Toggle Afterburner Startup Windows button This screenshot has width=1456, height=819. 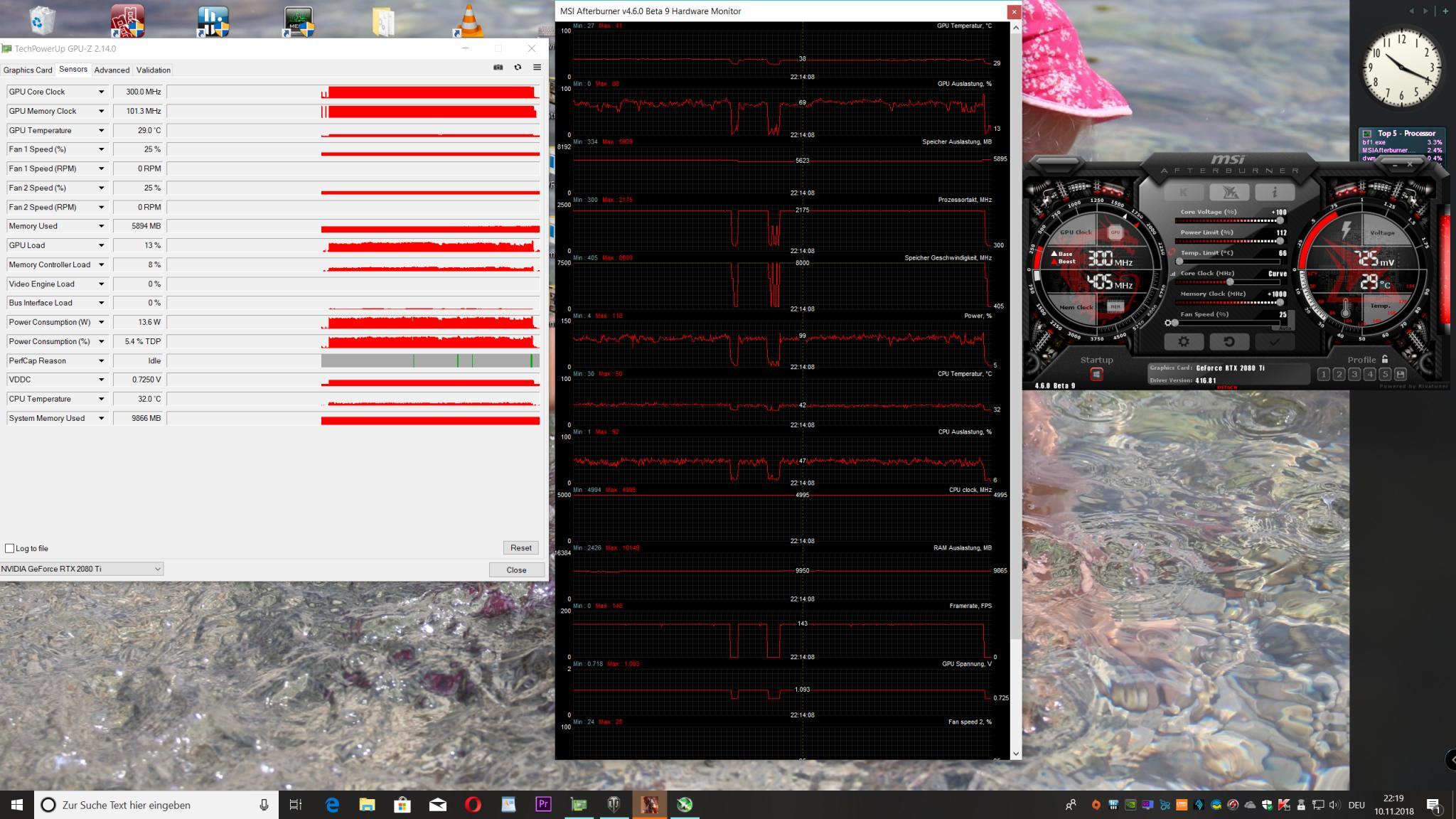pos(1096,374)
